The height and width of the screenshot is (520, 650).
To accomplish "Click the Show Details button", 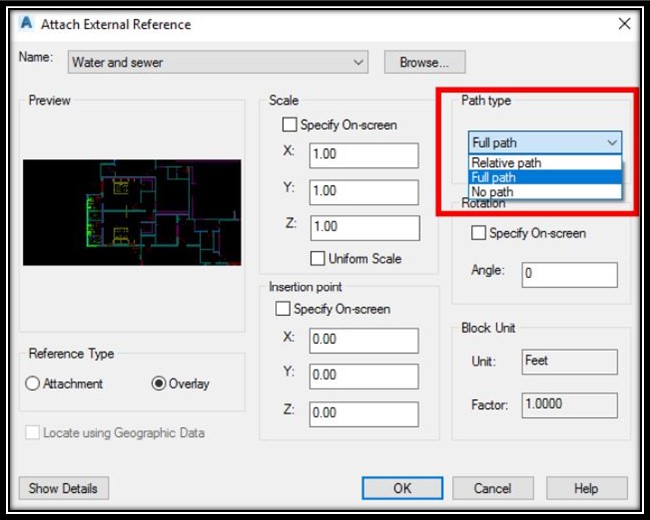I will 63,488.
